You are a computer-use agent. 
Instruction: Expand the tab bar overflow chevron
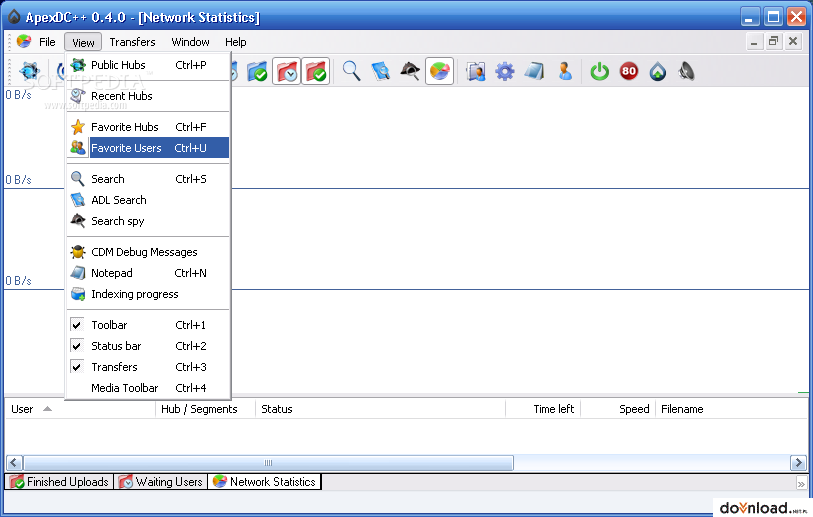point(801,483)
